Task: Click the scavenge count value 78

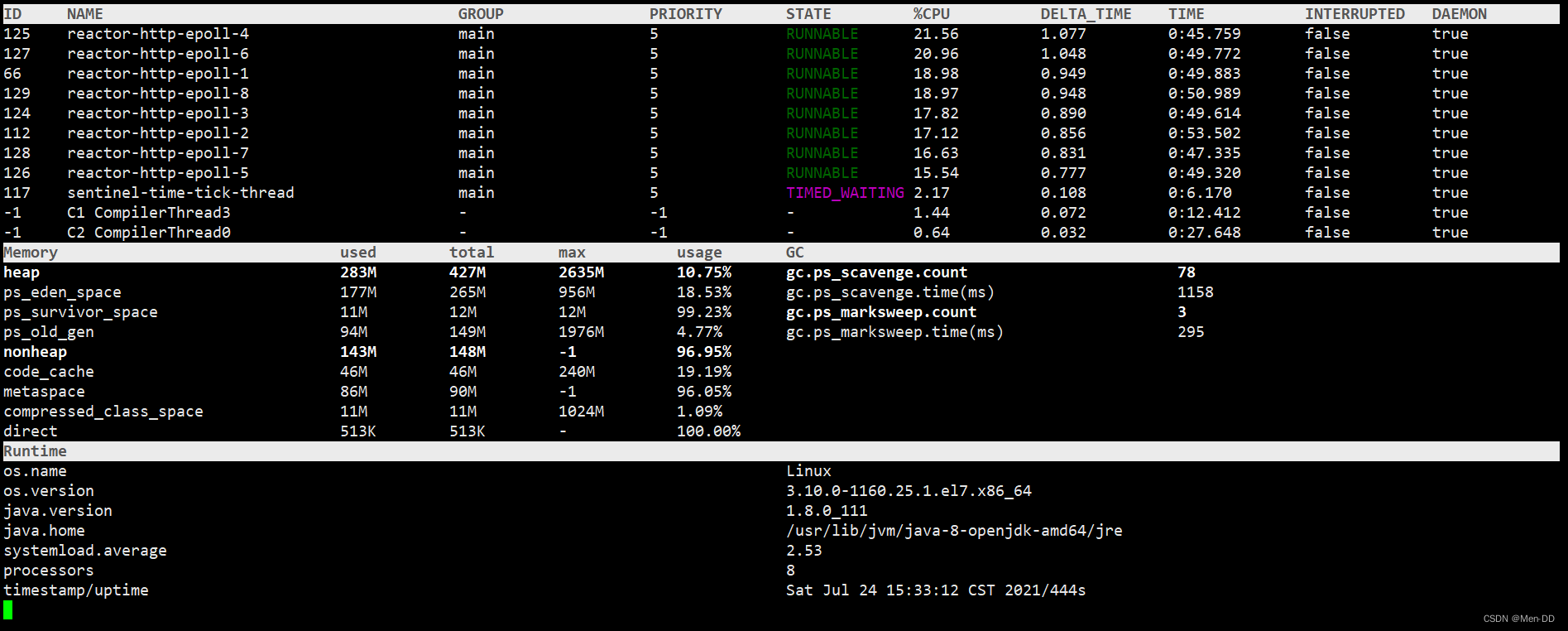Action: (1187, 272)
